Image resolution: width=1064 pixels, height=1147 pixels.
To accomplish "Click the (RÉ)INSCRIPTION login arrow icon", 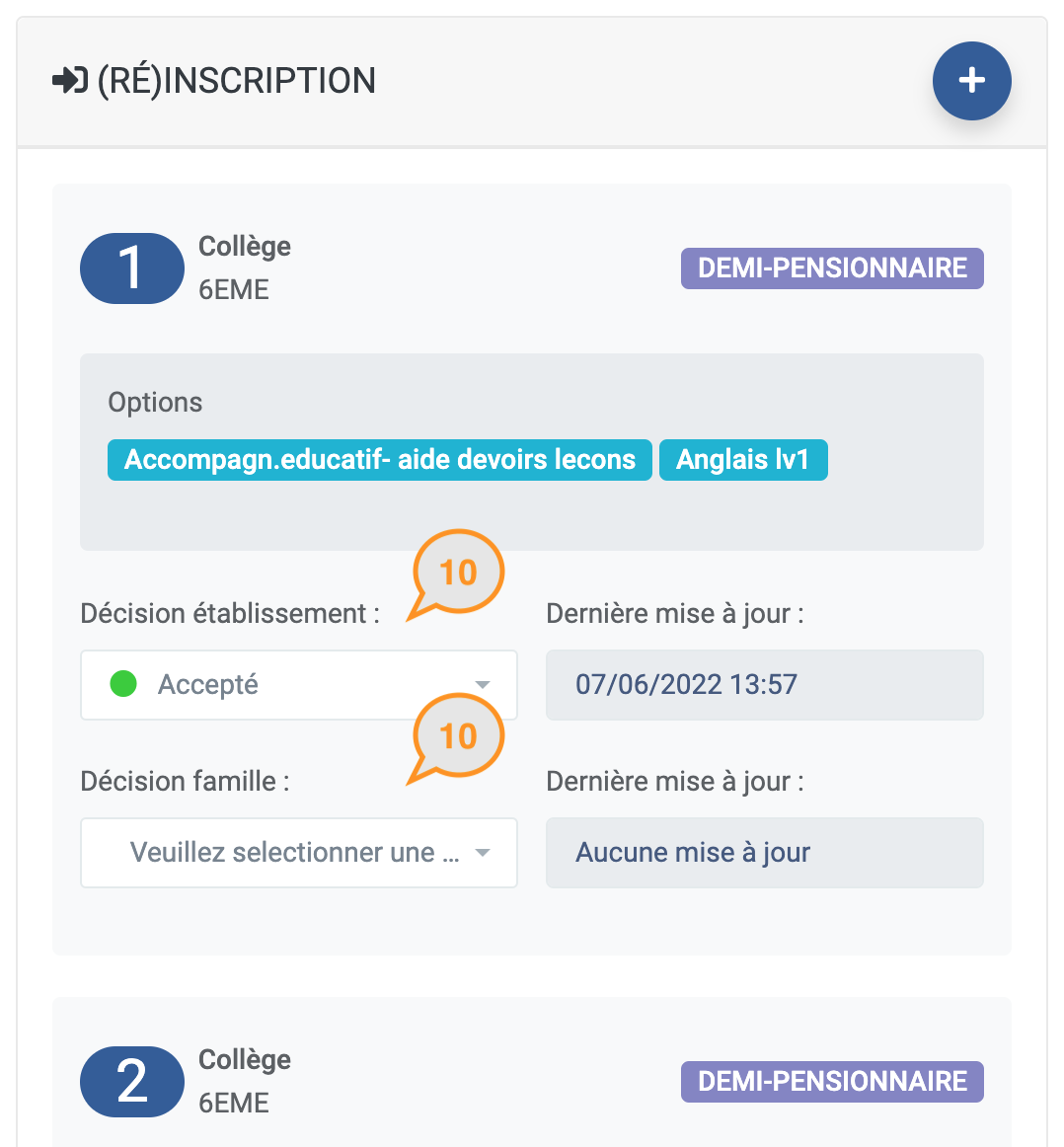I will point(70,81).
